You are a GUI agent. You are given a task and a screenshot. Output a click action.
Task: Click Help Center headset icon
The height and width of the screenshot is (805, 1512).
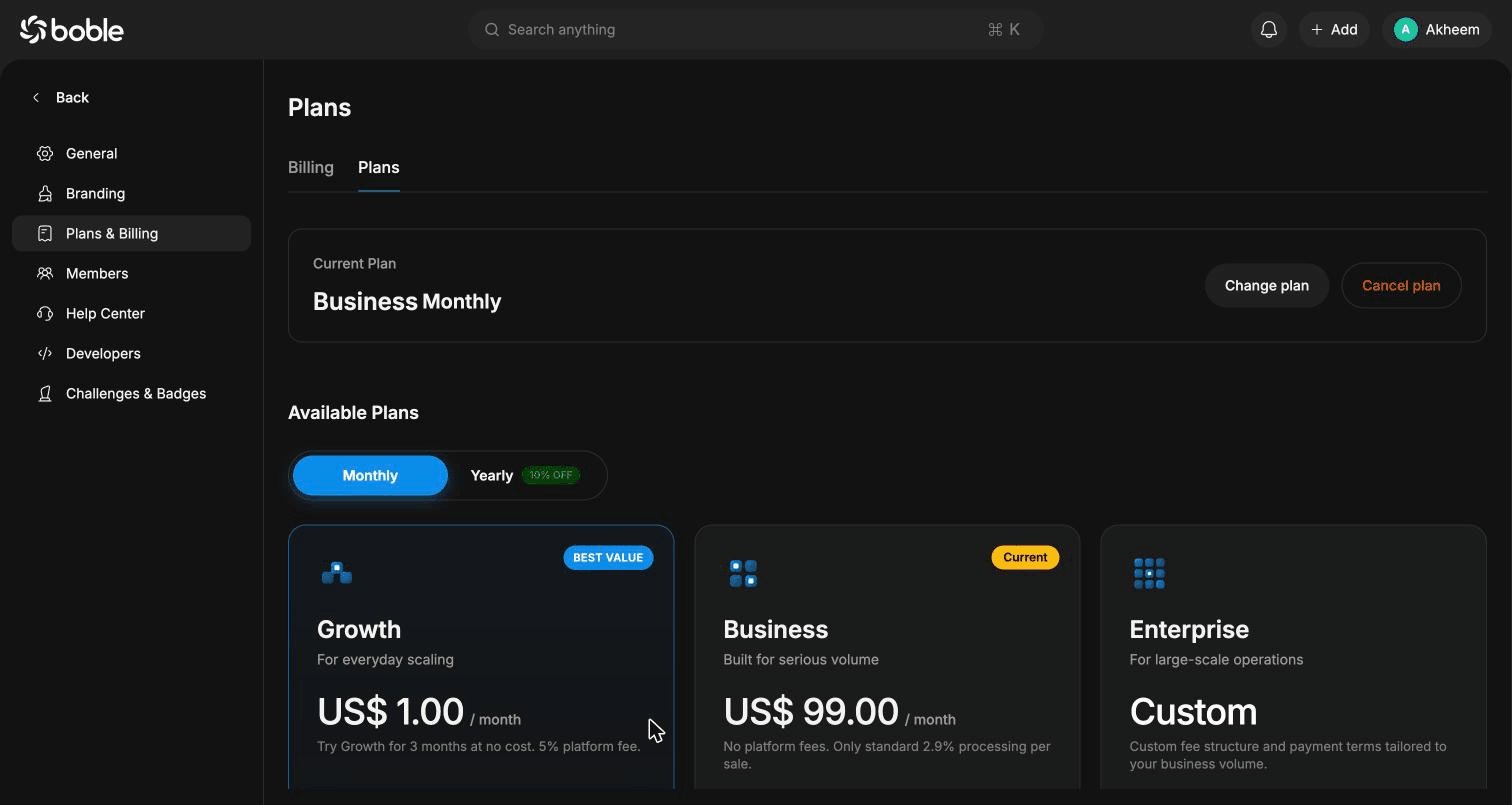[x=45, y=313]
